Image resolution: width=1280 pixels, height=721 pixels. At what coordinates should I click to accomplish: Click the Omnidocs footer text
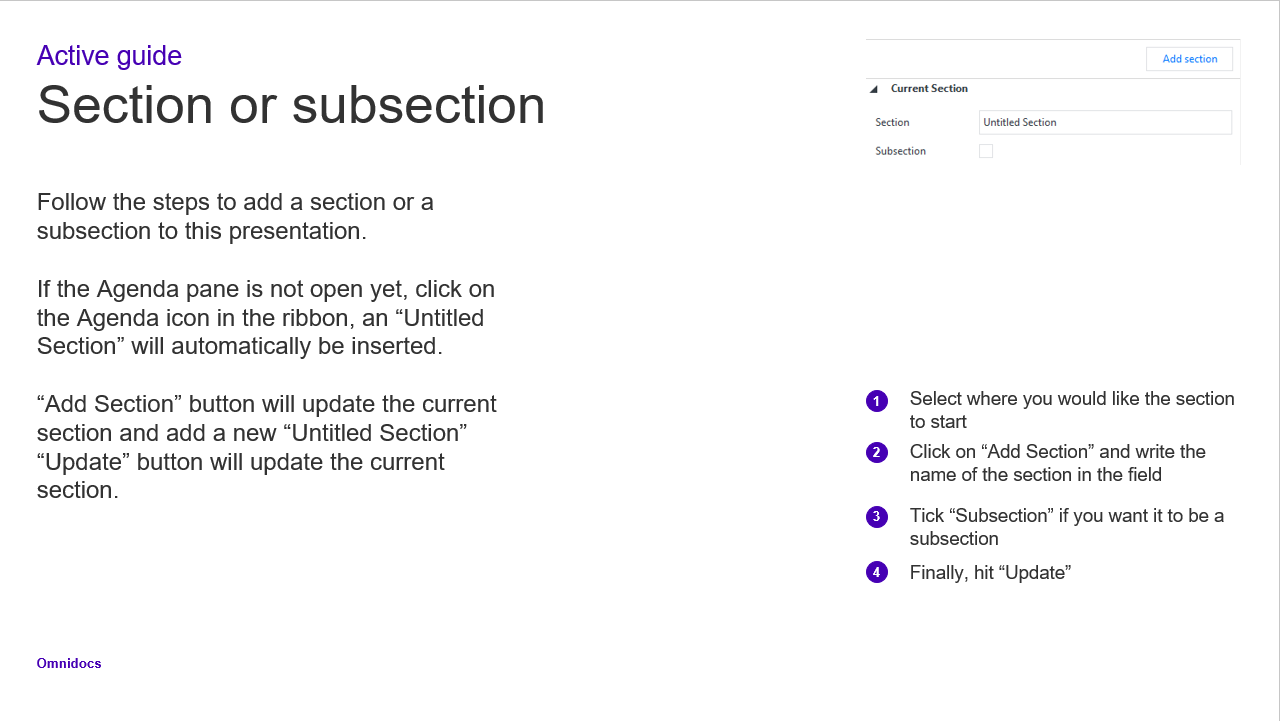(69, 663)
